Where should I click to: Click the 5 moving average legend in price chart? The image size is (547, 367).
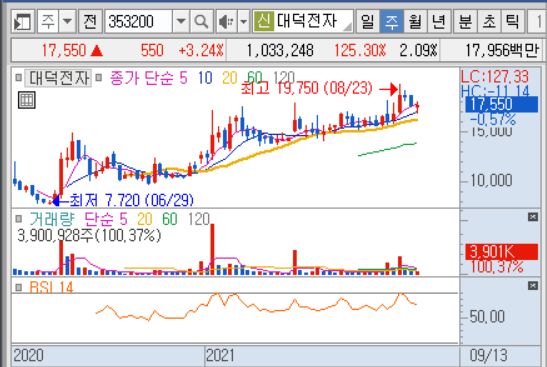(x=183, y=78)
